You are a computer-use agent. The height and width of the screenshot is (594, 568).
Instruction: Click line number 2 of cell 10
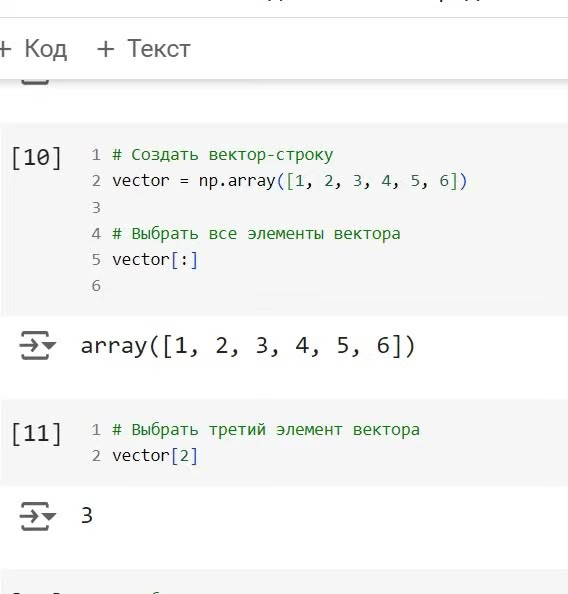pos(96,181)
